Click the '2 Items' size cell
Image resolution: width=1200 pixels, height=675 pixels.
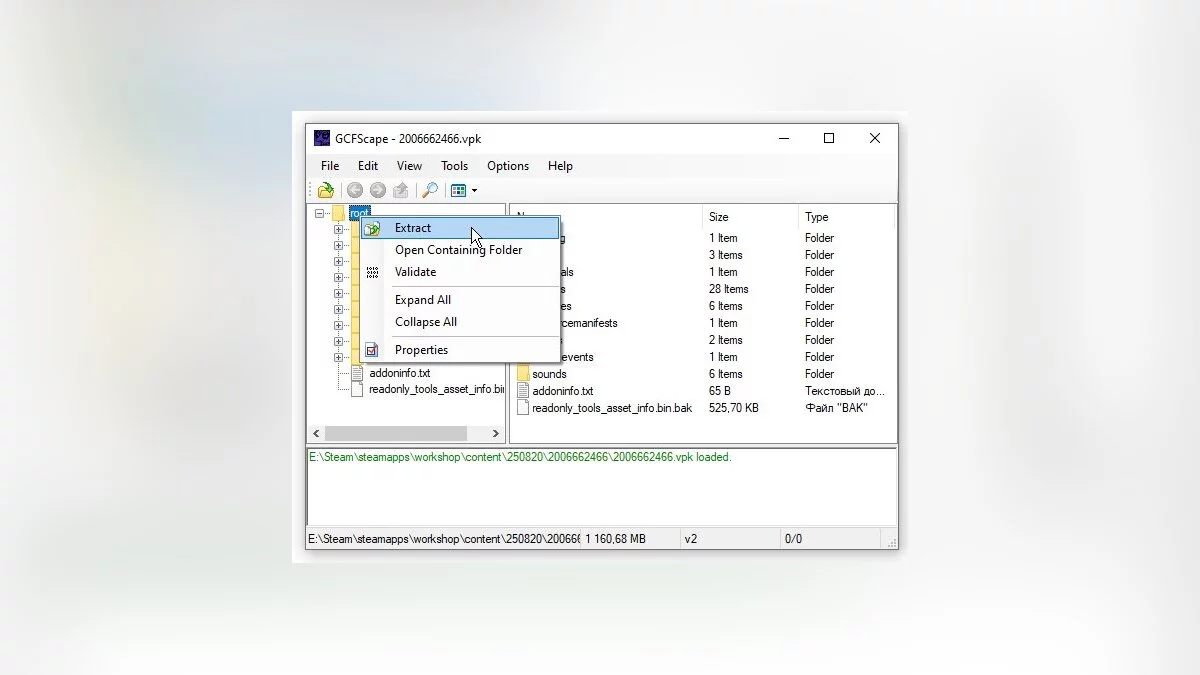point(726,340)
